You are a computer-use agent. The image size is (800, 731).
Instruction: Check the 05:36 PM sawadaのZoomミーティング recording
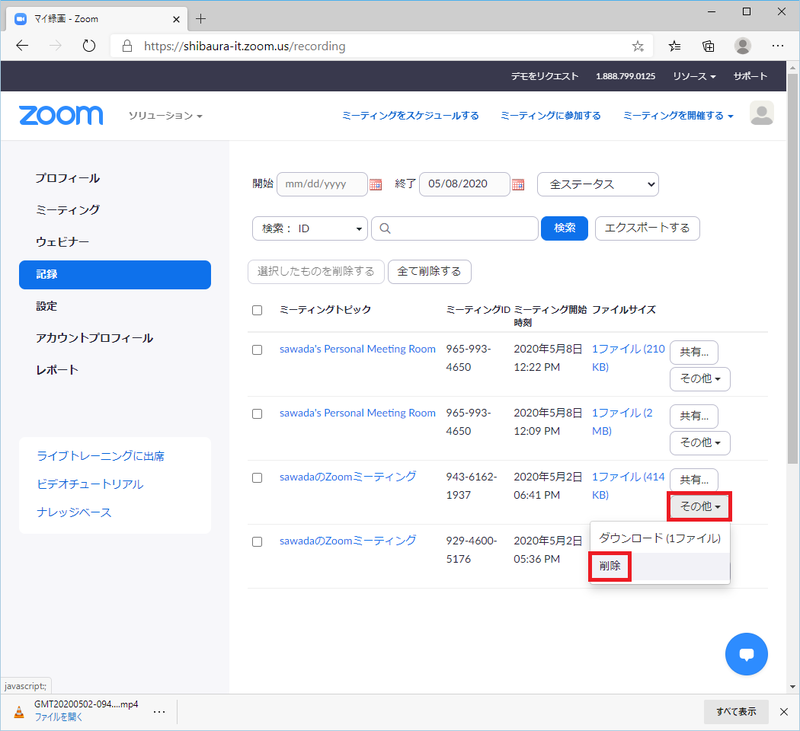(x=257, y=542)
